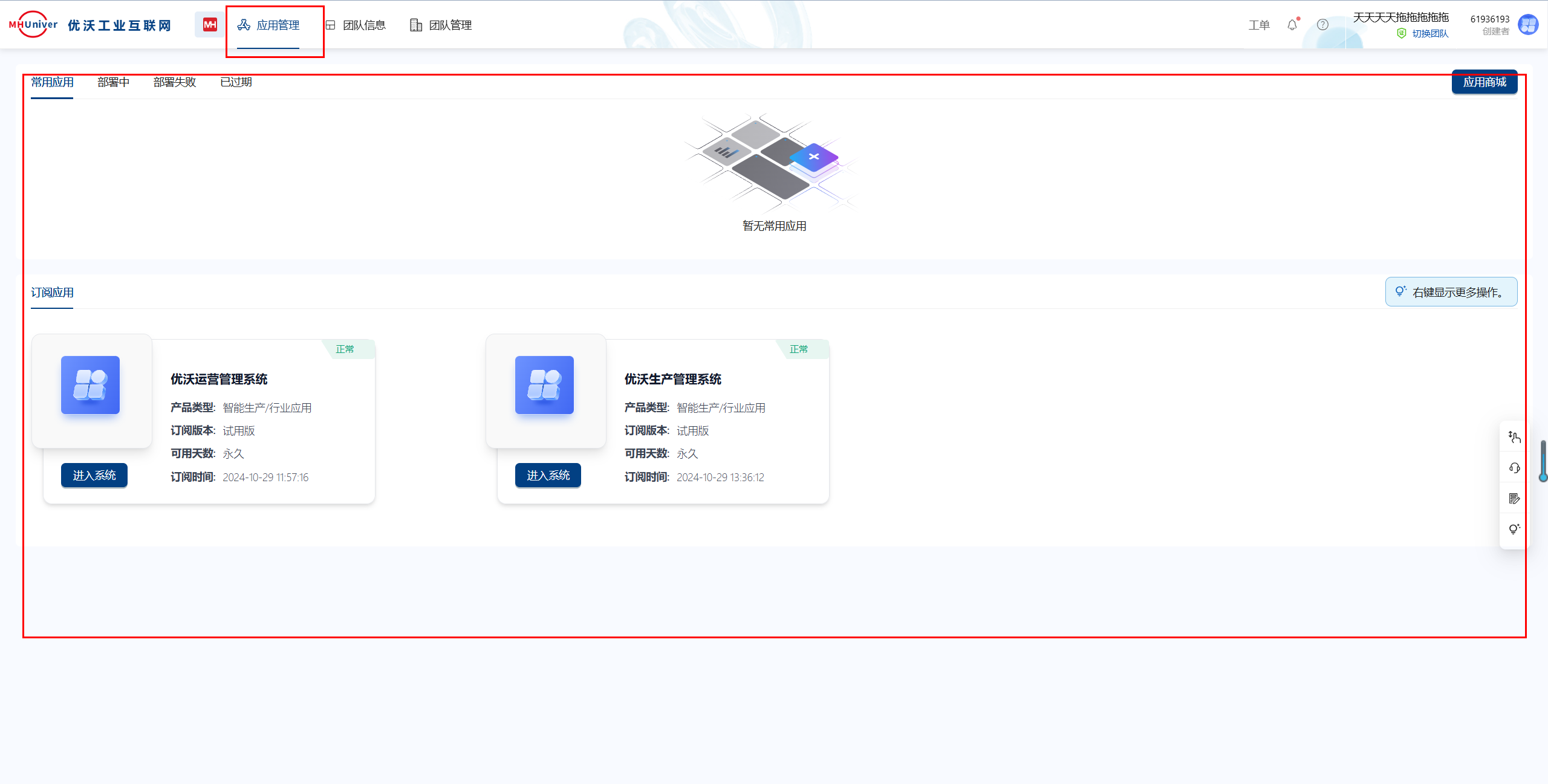Screen dimensions: 1548x784
Task: Switch to the 部署中 tab
Action: 113,82
